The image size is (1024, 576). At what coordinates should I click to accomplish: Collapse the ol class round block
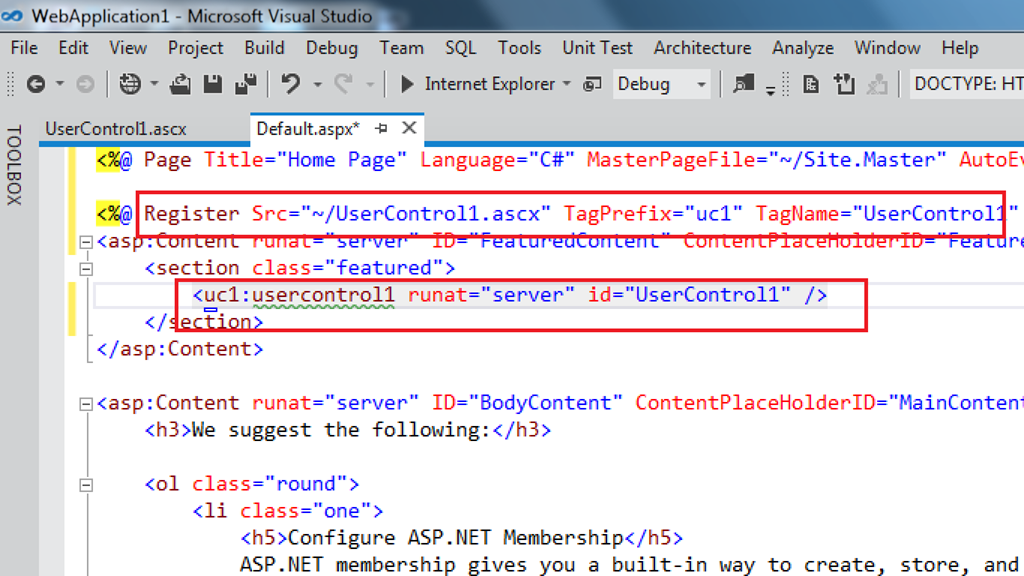point(86,485)
